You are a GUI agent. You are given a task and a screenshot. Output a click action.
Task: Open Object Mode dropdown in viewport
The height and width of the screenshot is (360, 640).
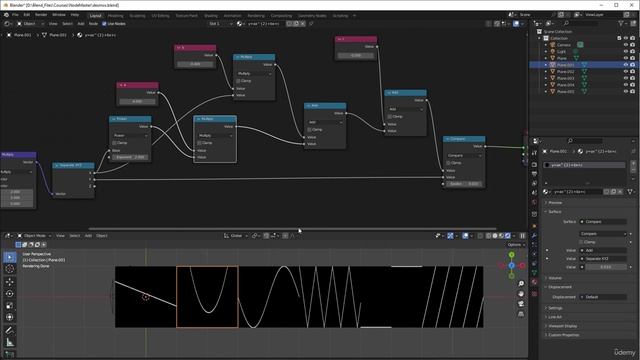coord(34,236)
